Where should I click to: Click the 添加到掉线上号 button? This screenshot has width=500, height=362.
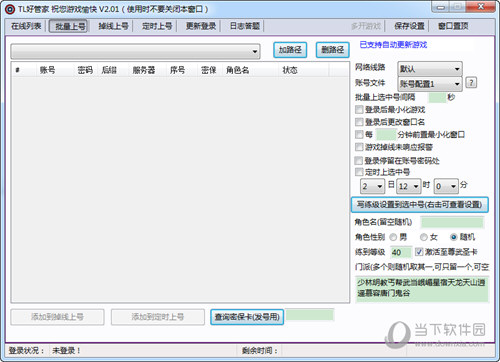click(57, 317)
